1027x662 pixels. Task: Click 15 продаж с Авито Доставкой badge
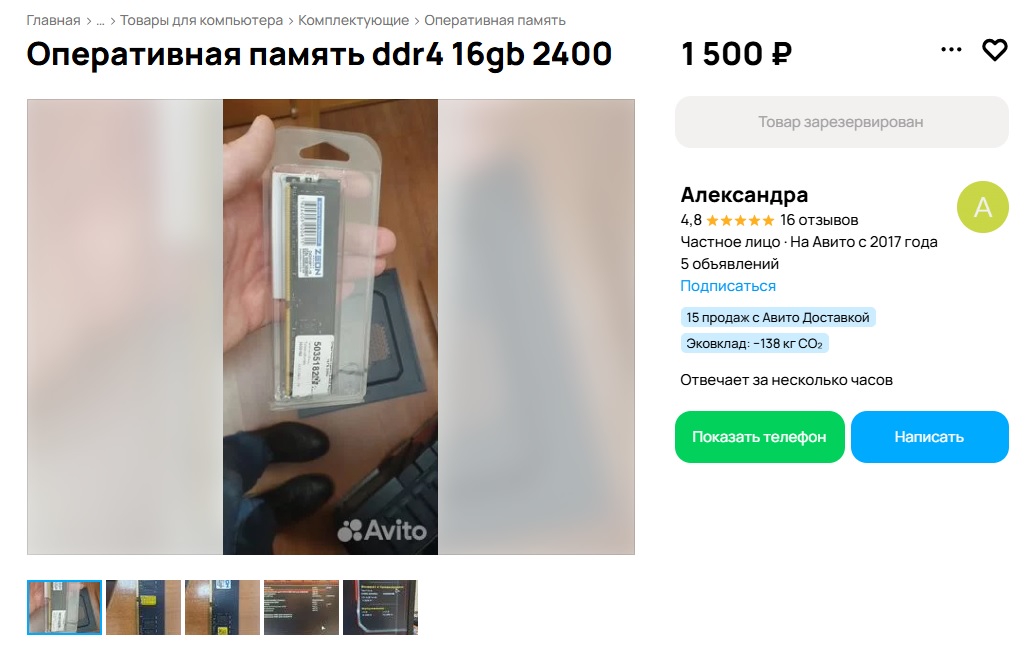pos(777,318)
